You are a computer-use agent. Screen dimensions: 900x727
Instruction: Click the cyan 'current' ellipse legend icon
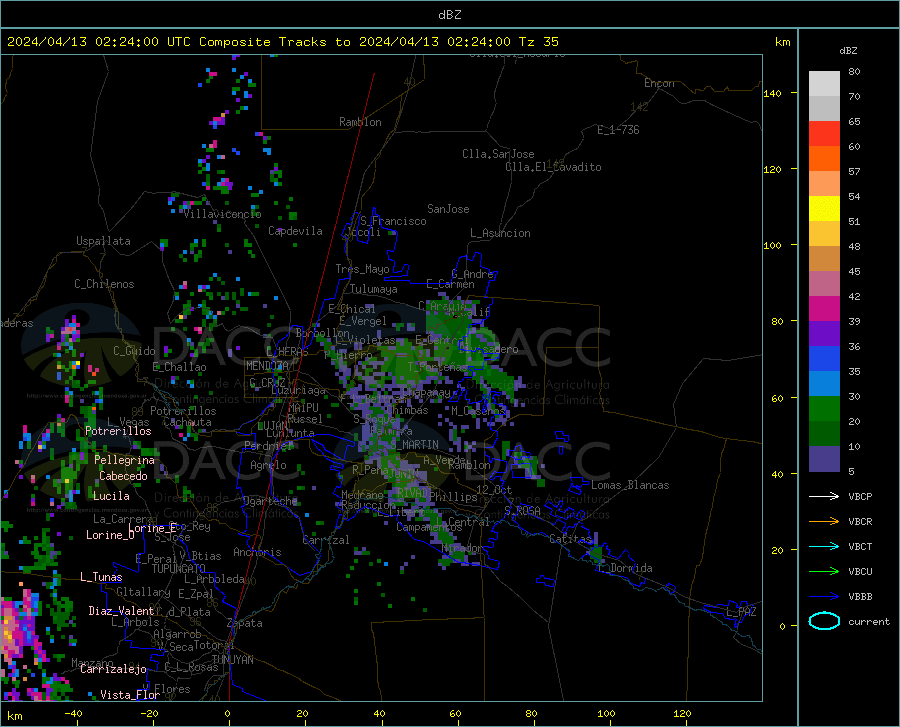(x=824, y=621)
